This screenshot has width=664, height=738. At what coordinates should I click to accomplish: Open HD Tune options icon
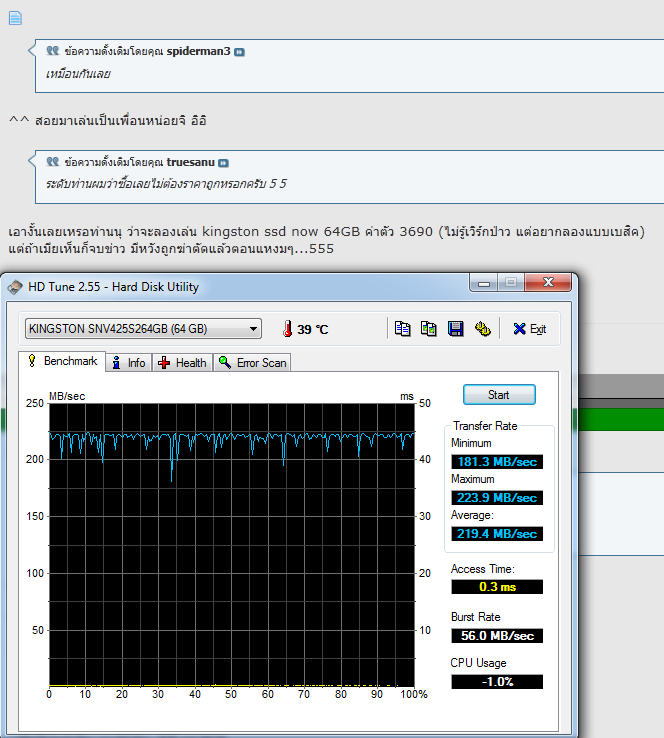482,329
